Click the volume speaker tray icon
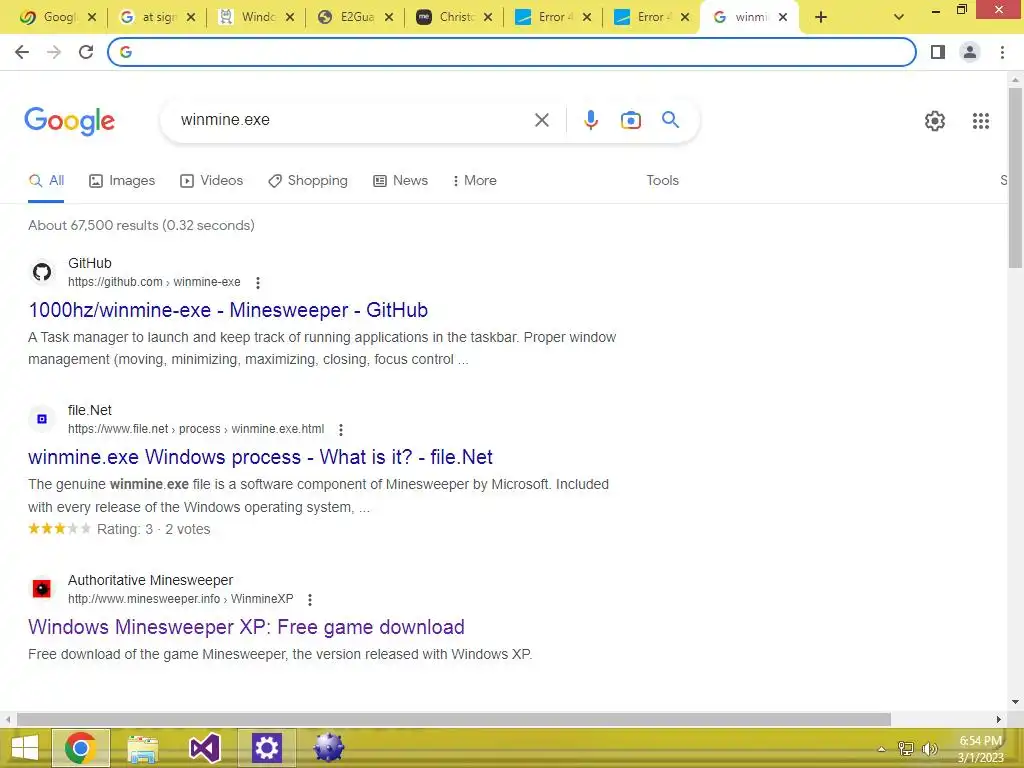 click(x=929, y=749)
